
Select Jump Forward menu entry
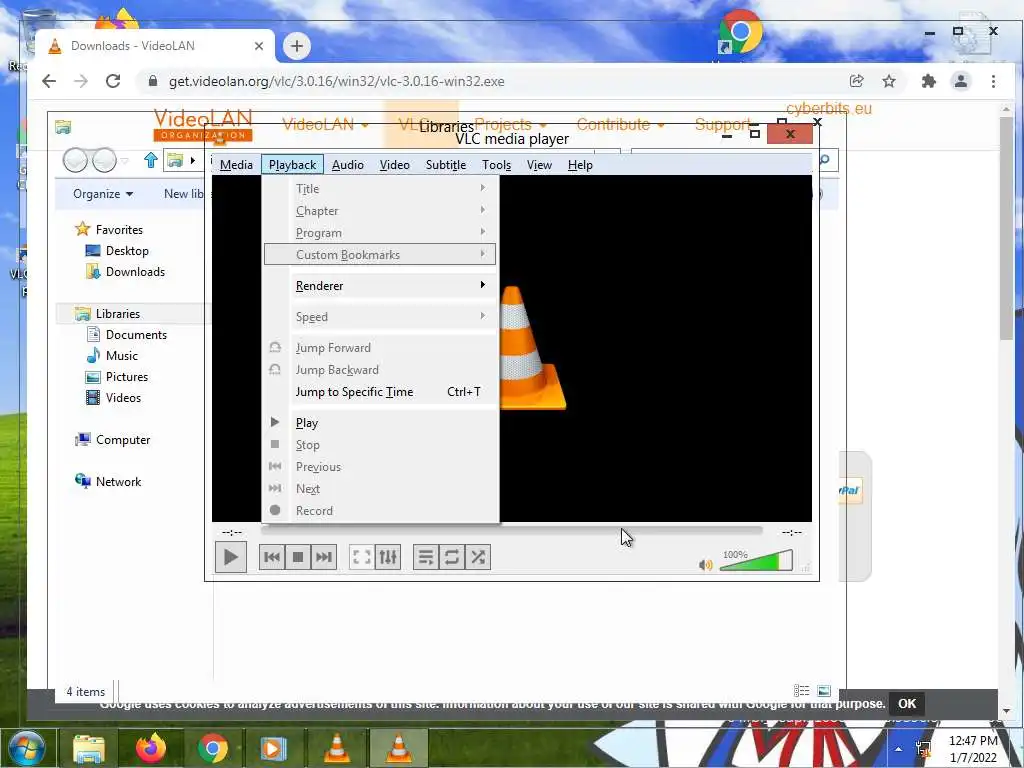[380, 347]
